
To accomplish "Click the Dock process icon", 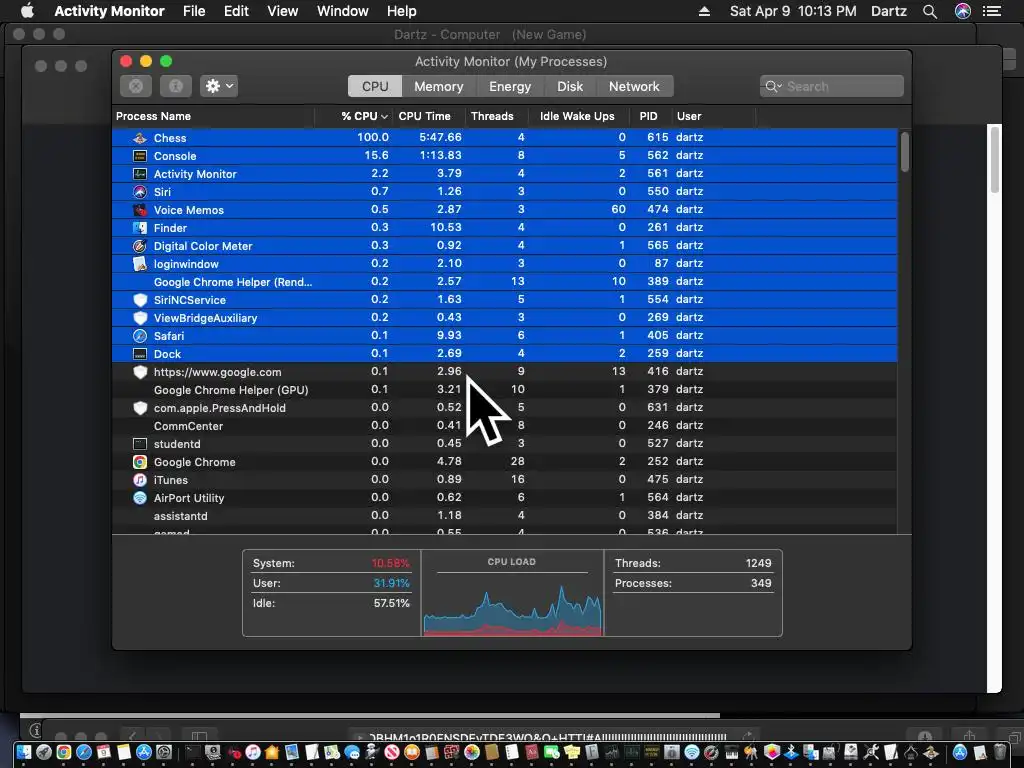I will pyautogui.click(x=140, y=353).
